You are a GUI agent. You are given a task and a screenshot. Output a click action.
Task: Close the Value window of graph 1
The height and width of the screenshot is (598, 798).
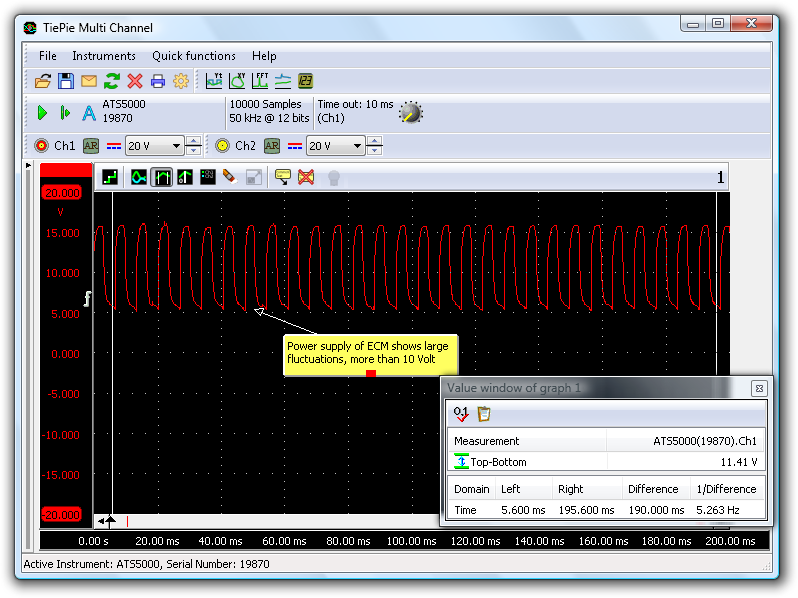(759, 388)
